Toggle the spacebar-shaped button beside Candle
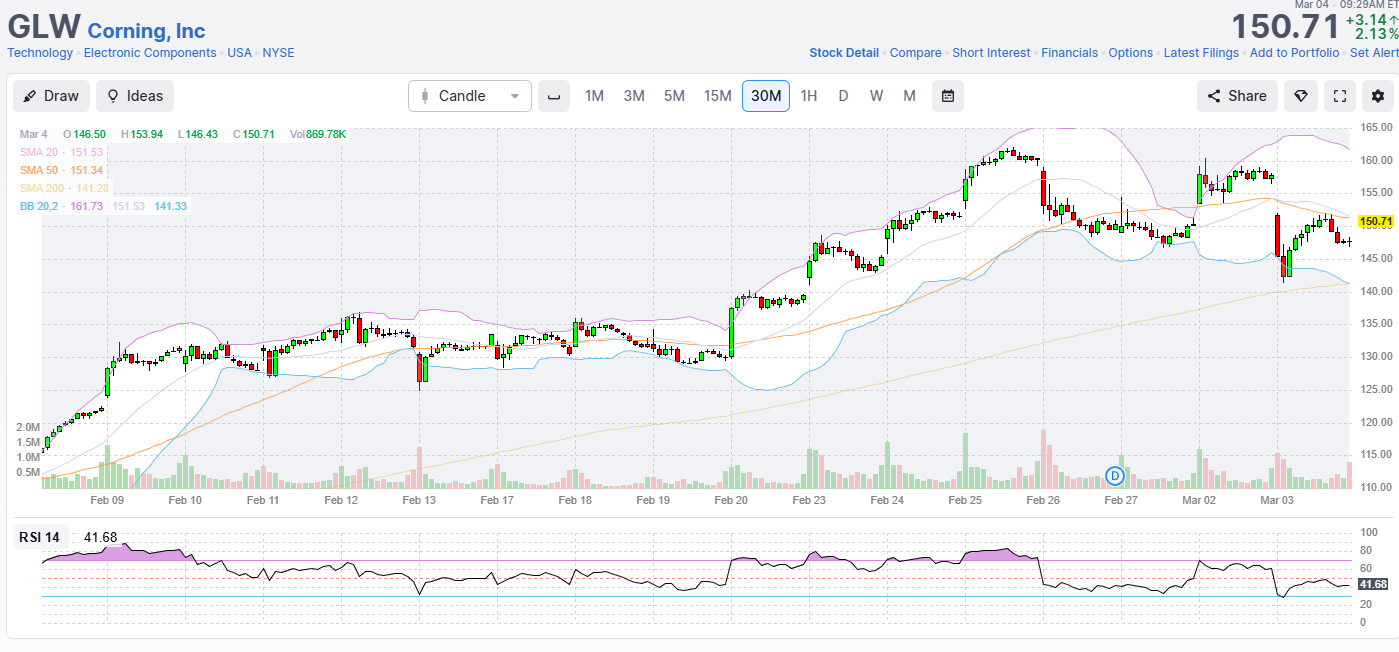 click(x=553, y=96)
